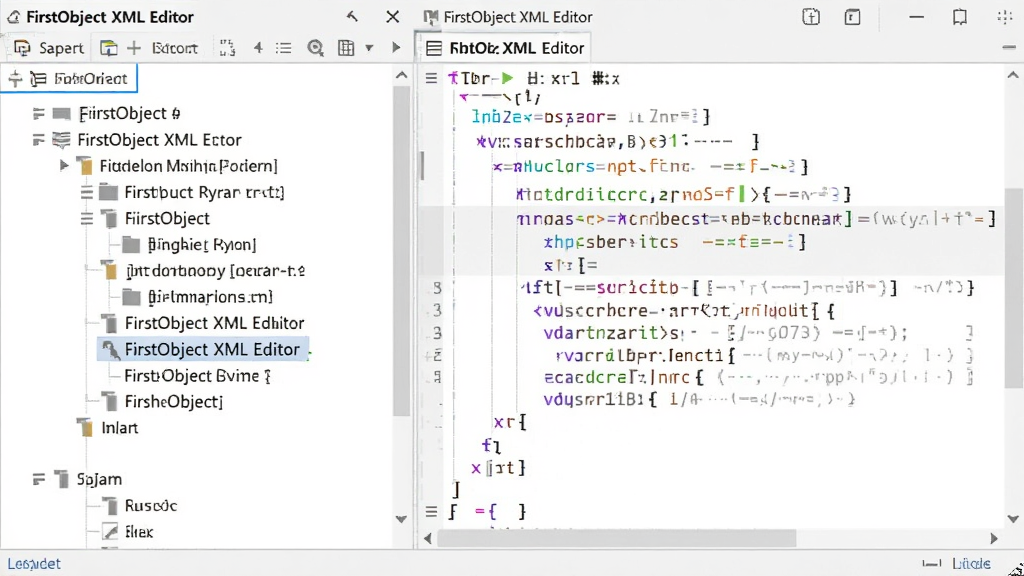Click the wrench icon on selected tree row
Viewport: 1024px width, 576px height.
pyautogui.click(x=110, y=350)
